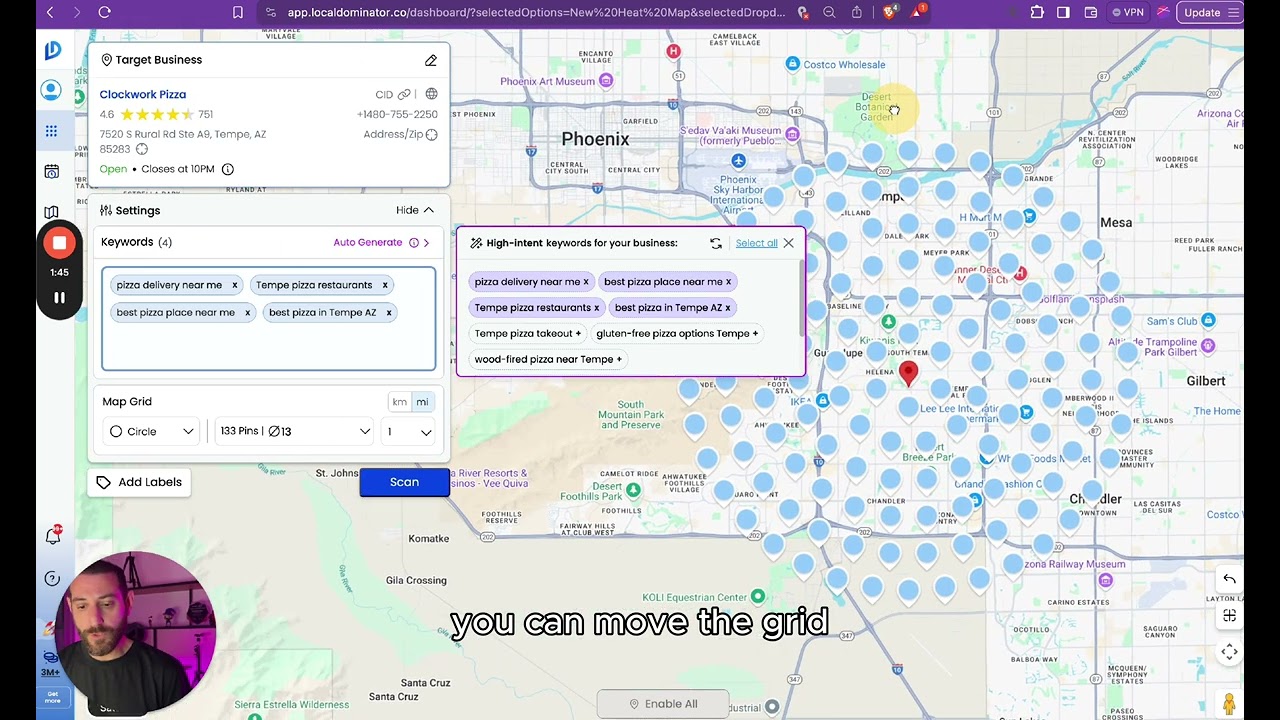Screen dimensions: 1280x720
Task: Remove the 'best pizza place near me' keyword
Action: coord(248,313)
